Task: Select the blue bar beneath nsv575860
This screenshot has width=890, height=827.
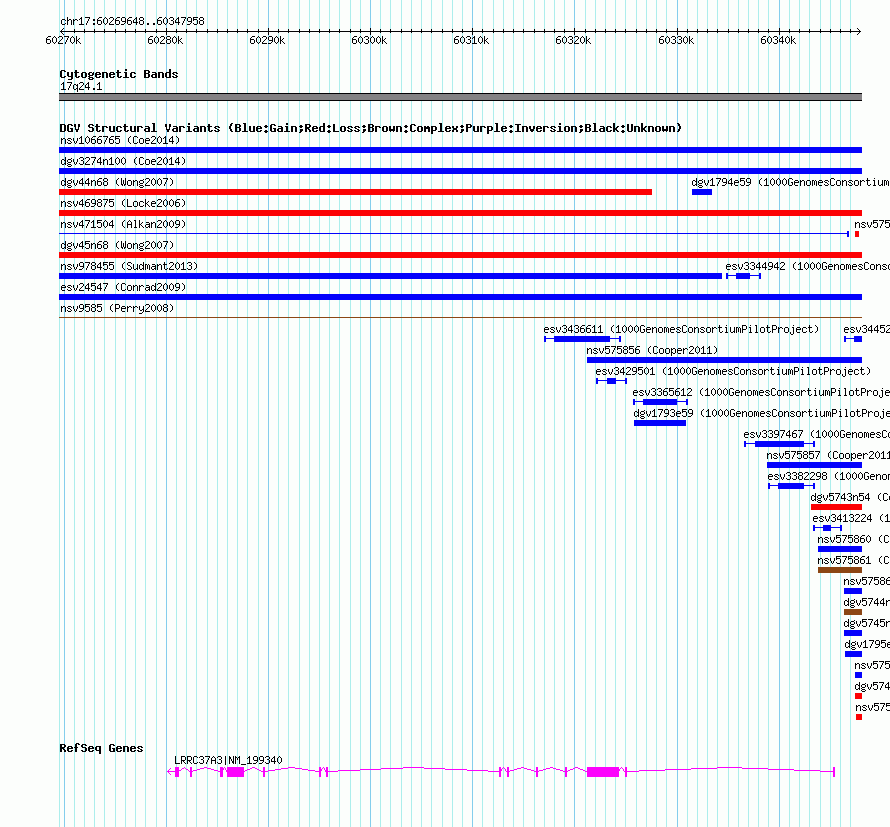Action: (x=840, y=549)
